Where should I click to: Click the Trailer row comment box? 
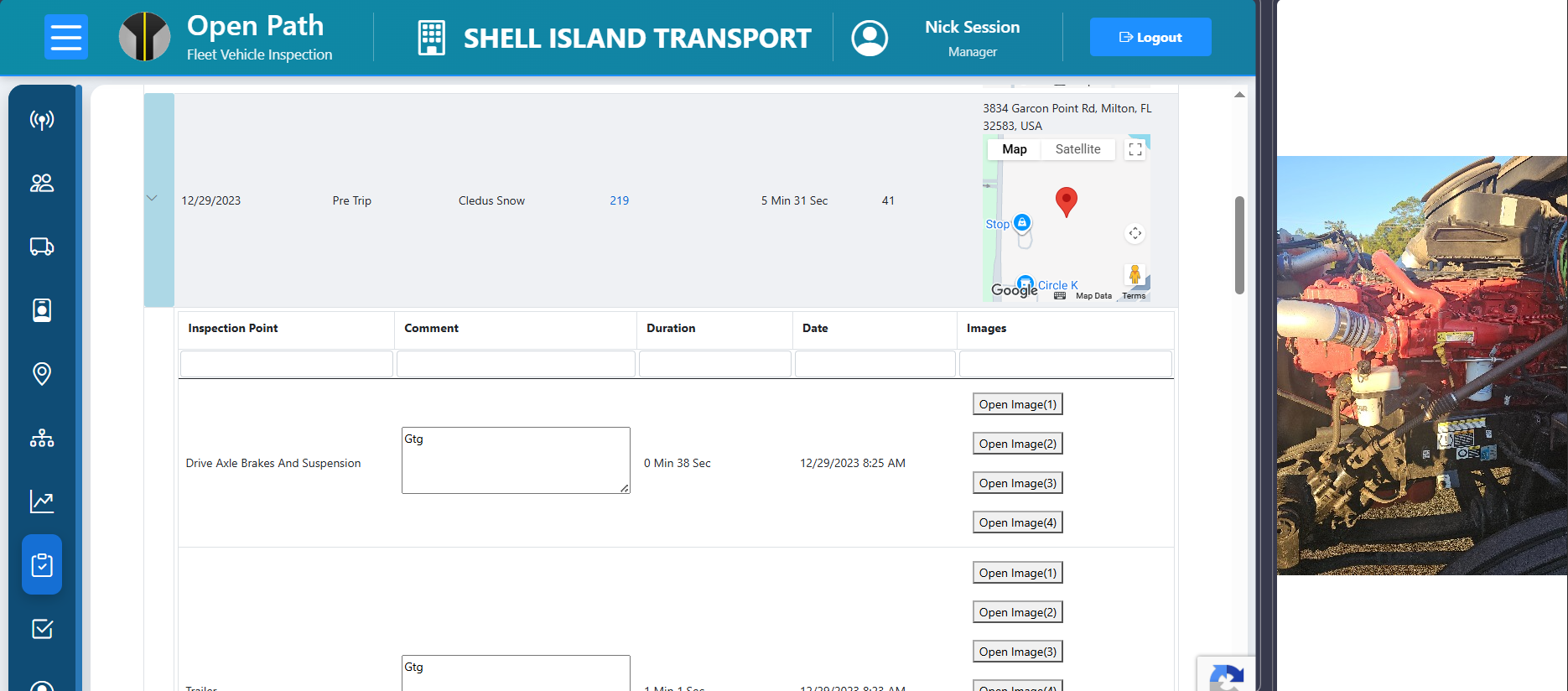tap(516, 673)
